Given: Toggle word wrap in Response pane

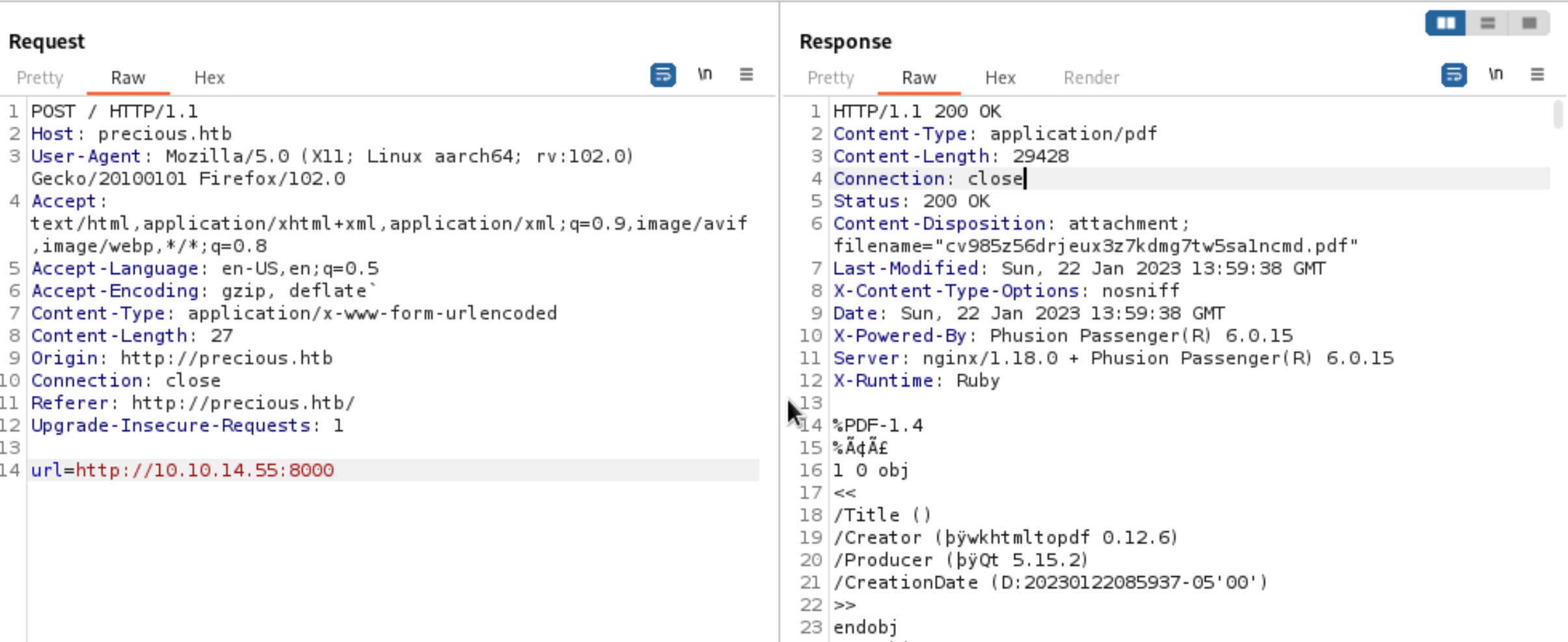Looking at the screenshot, I should point(1454,75).
